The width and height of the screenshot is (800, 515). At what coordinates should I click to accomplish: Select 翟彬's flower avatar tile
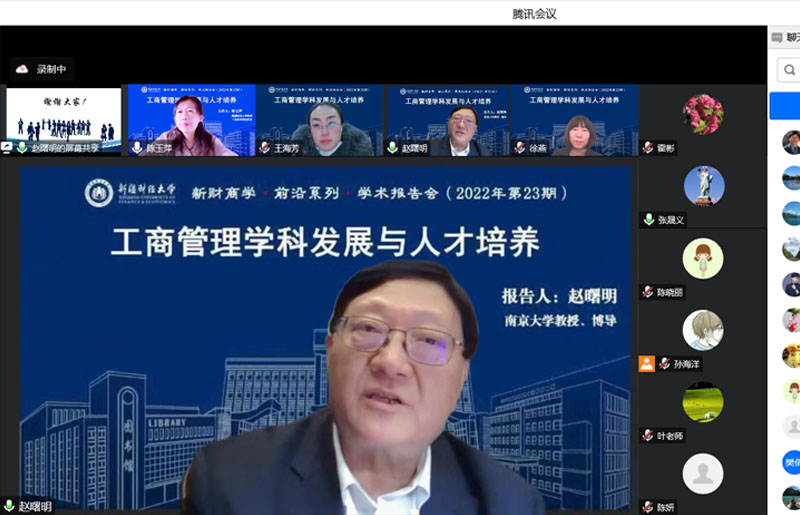click(x=703, y=114)
